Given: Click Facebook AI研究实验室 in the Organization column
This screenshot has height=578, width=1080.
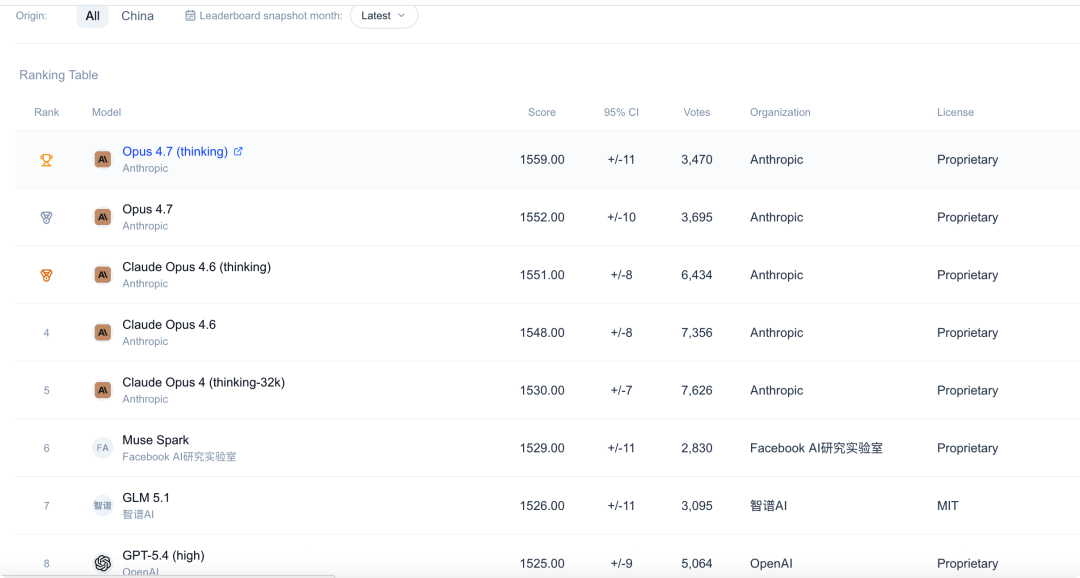Looking at the screenshot, I should click(816, 448).
